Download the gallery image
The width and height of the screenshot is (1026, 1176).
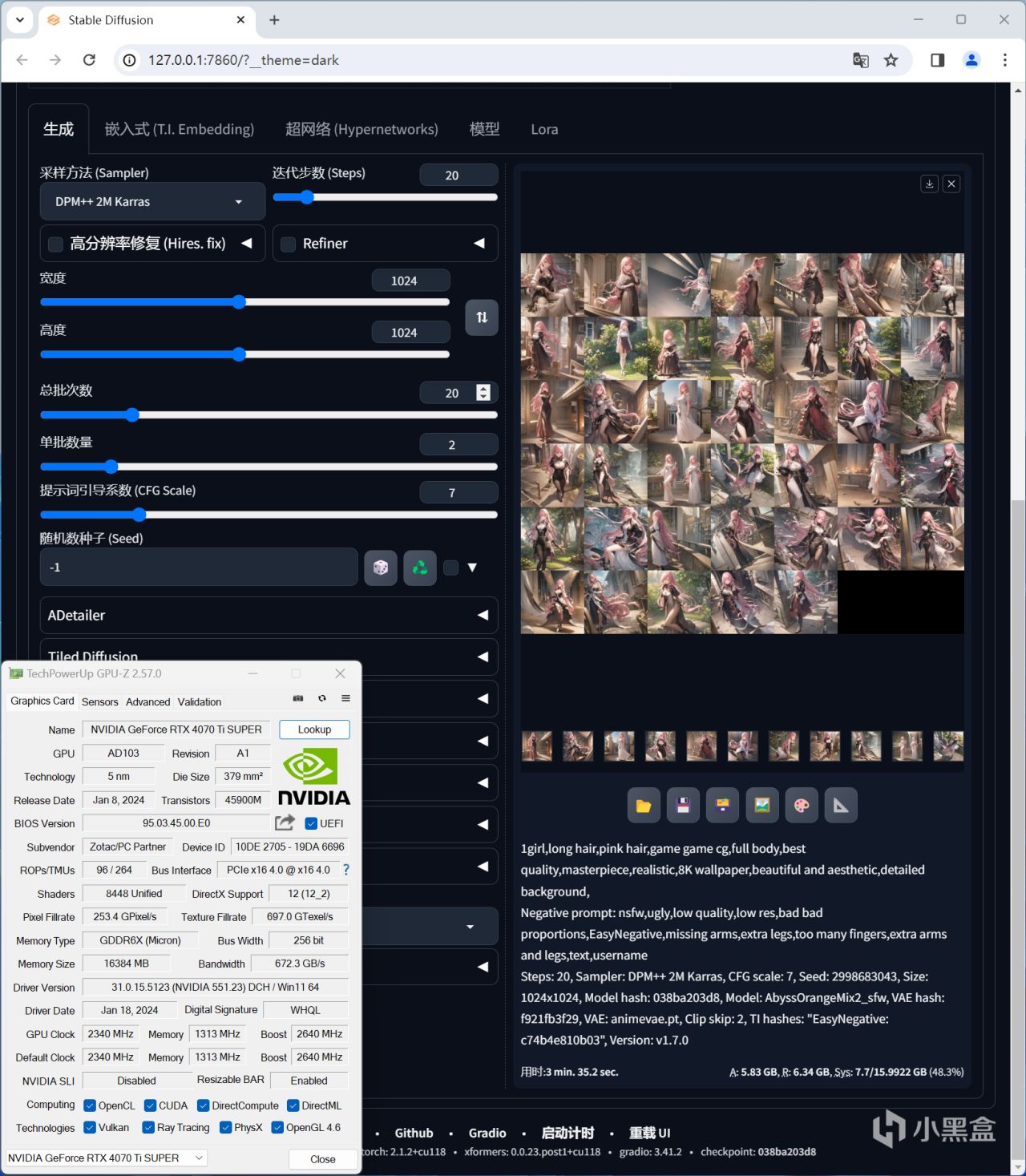[x=930, y=184]
